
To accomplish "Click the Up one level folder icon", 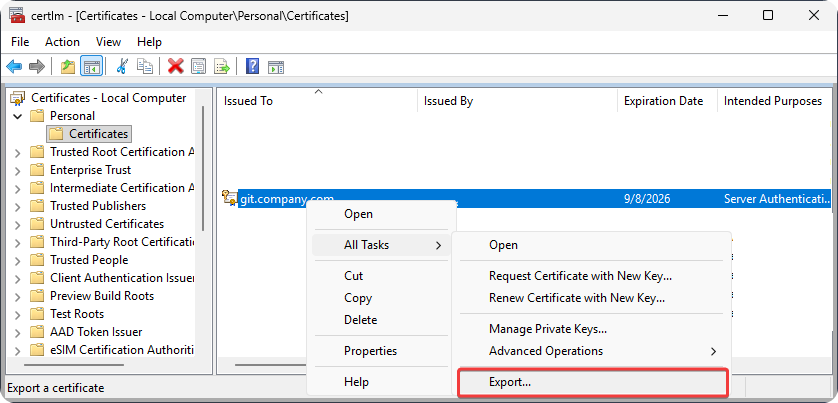I will (68, 67).
